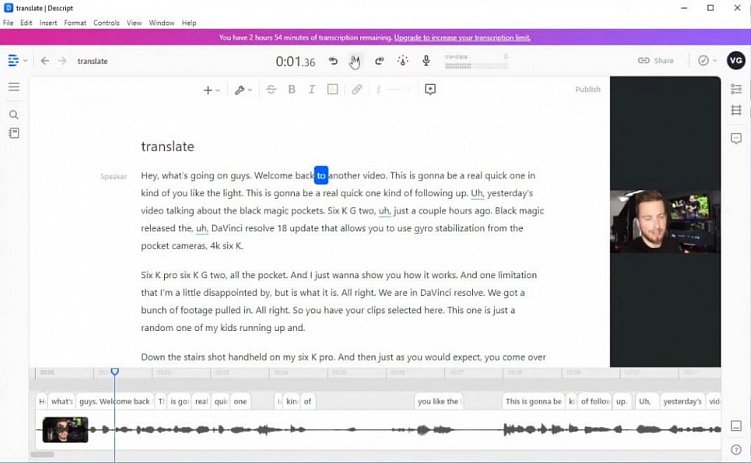Select the "This is gonna be" timeline chip
Screen dimensions: 751x463
pos(533,401)
